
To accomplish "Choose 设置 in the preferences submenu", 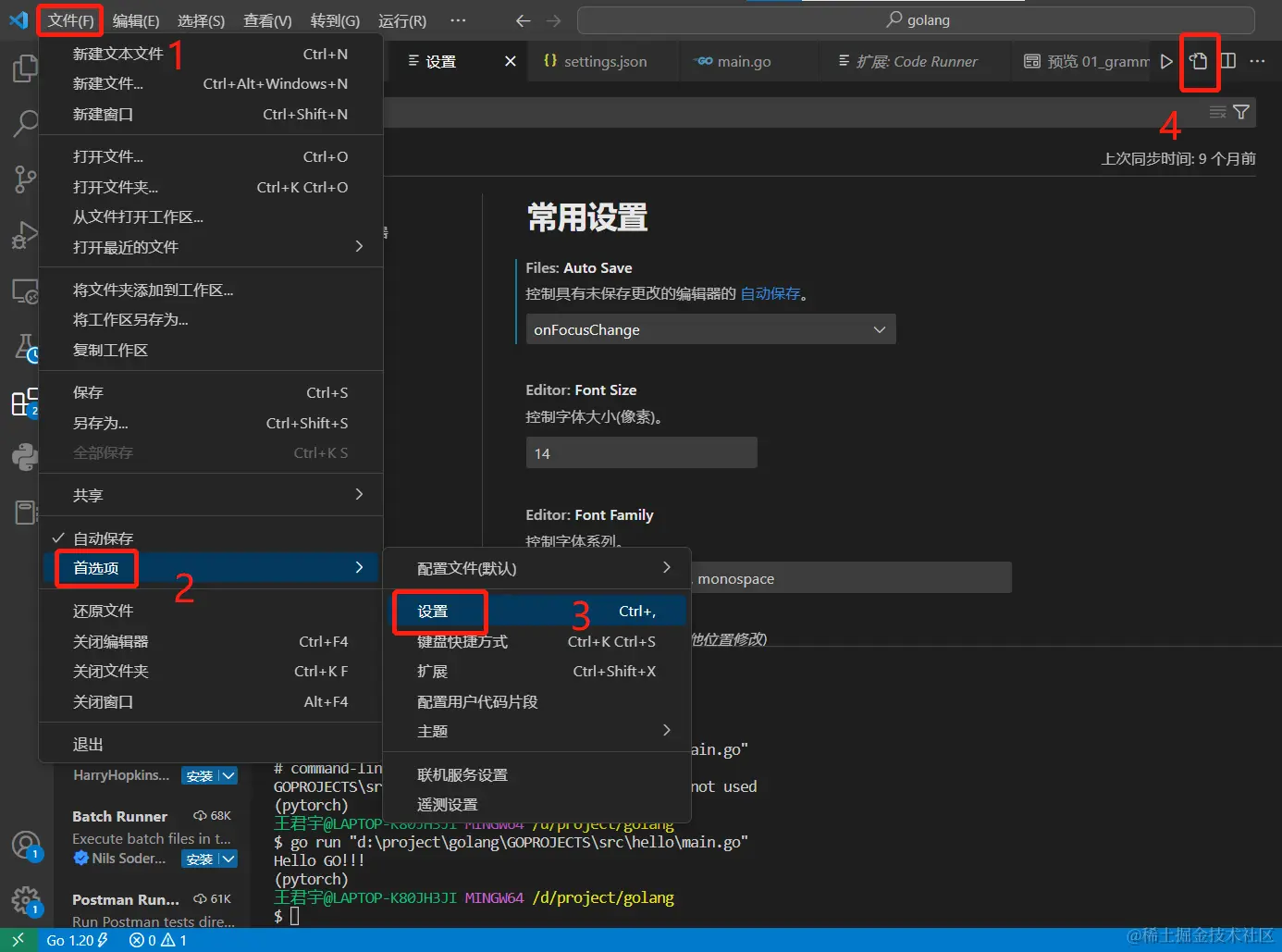I will (536, 612).
